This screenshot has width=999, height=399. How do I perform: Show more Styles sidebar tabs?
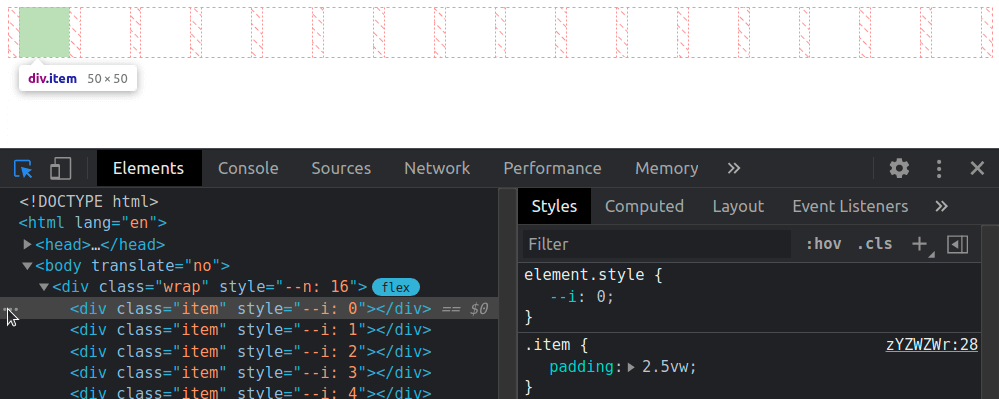click(x=941, y=207)
